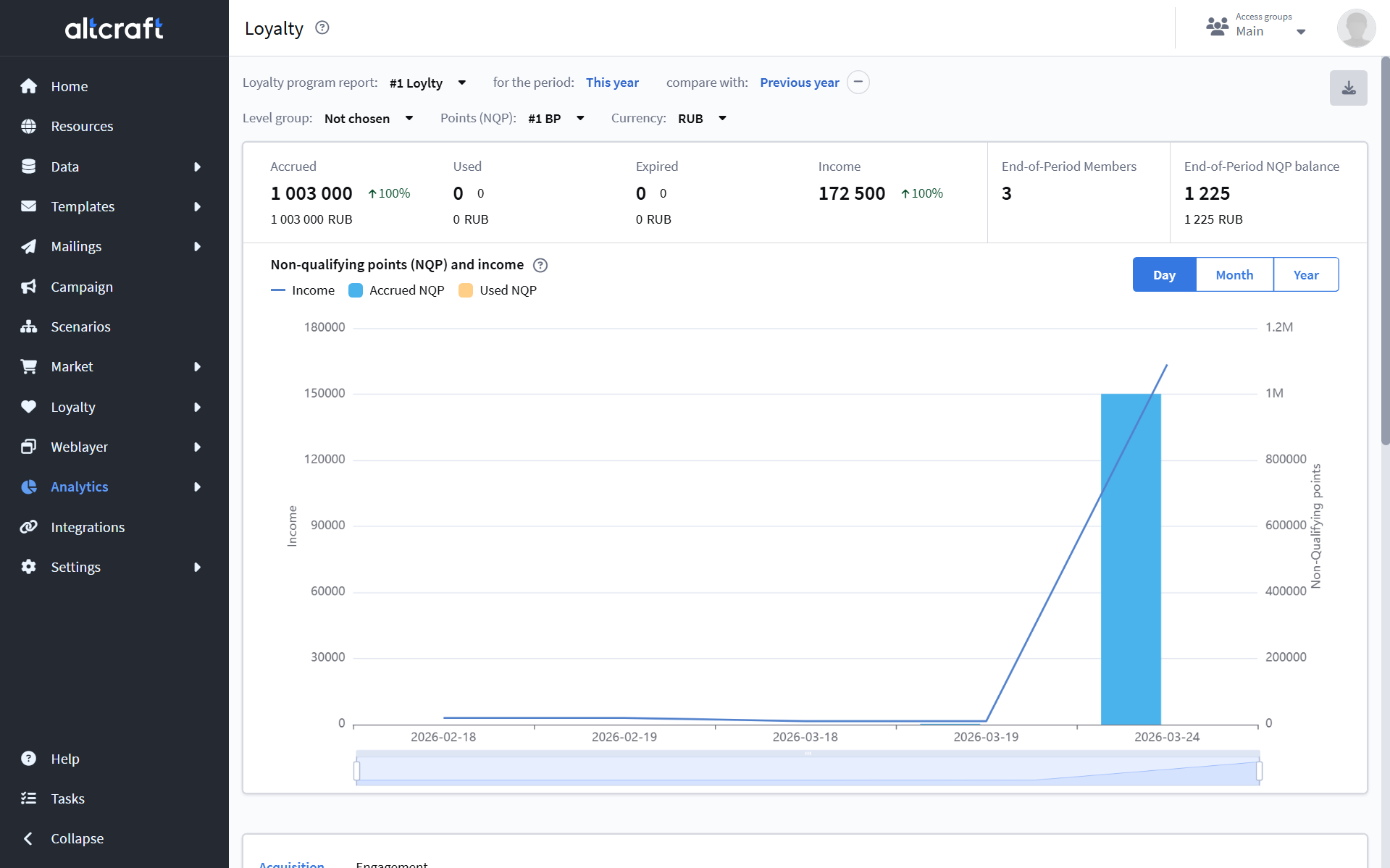The height and width of the screenshot is (868, 1390).
Task: Click the This year period link
Action: click(612, 83)
